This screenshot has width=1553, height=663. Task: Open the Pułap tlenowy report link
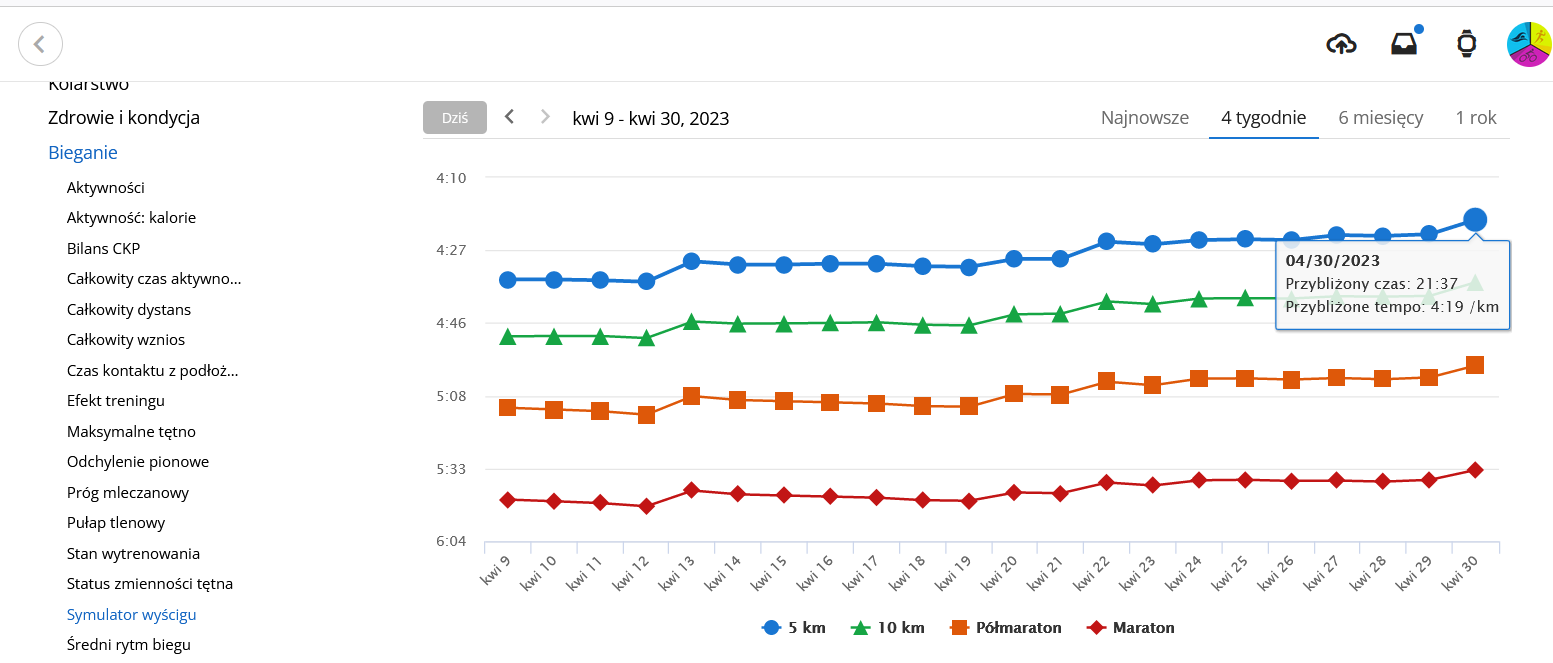point(116,523)
